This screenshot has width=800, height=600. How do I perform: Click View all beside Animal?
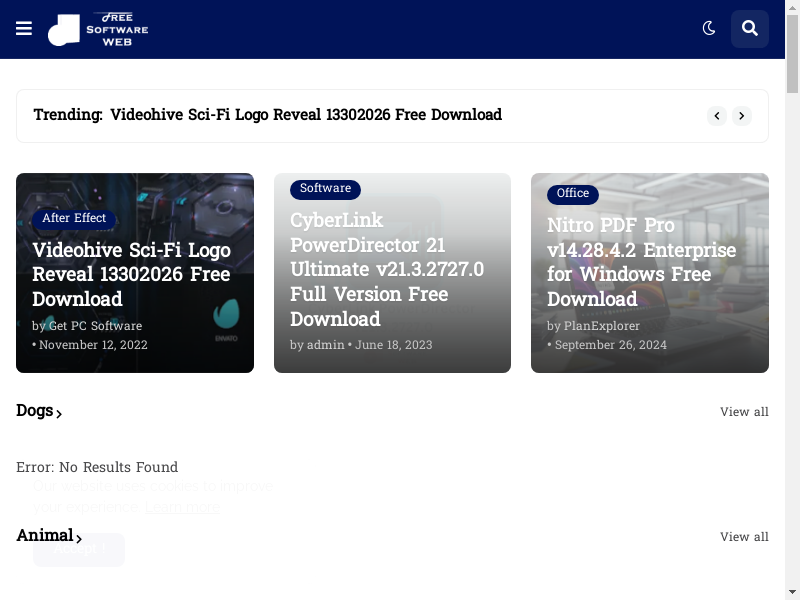(744, 537)
